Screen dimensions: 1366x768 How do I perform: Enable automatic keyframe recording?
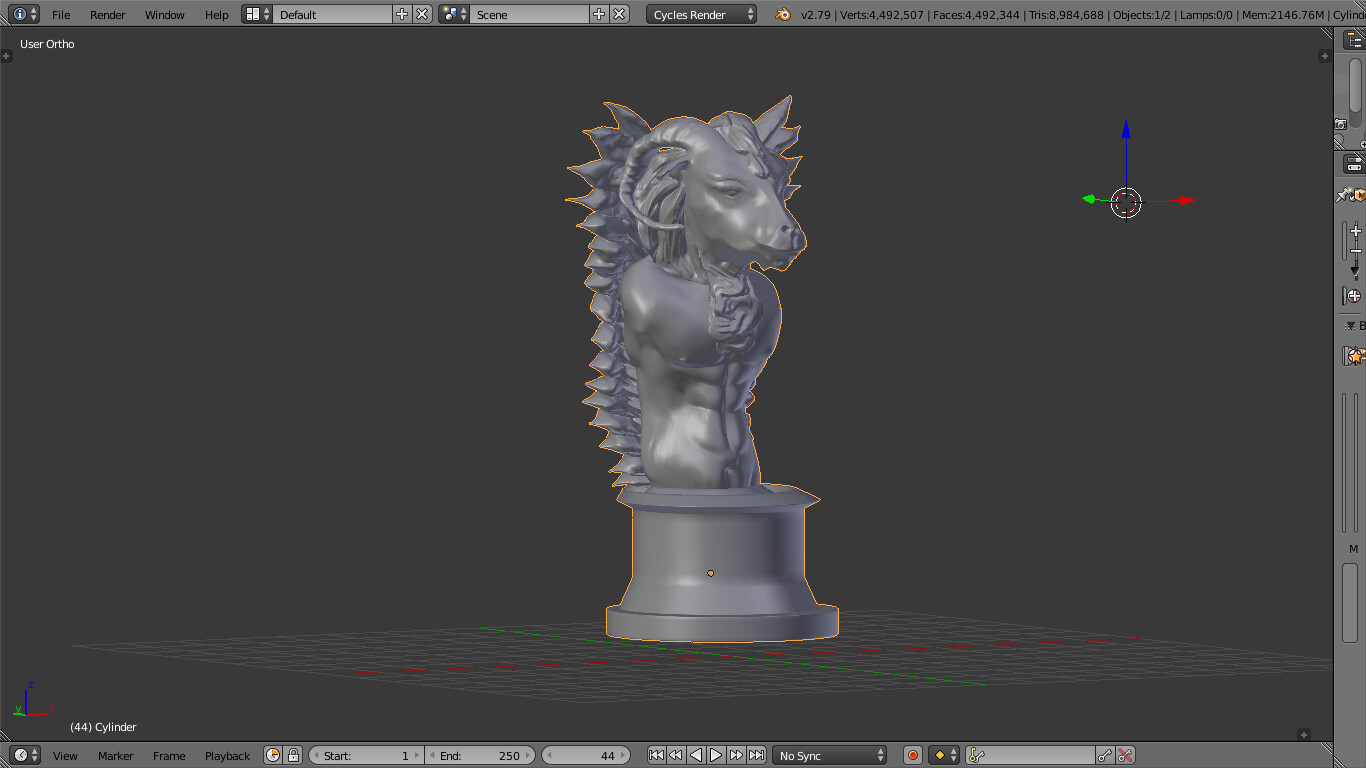(913, 755)
